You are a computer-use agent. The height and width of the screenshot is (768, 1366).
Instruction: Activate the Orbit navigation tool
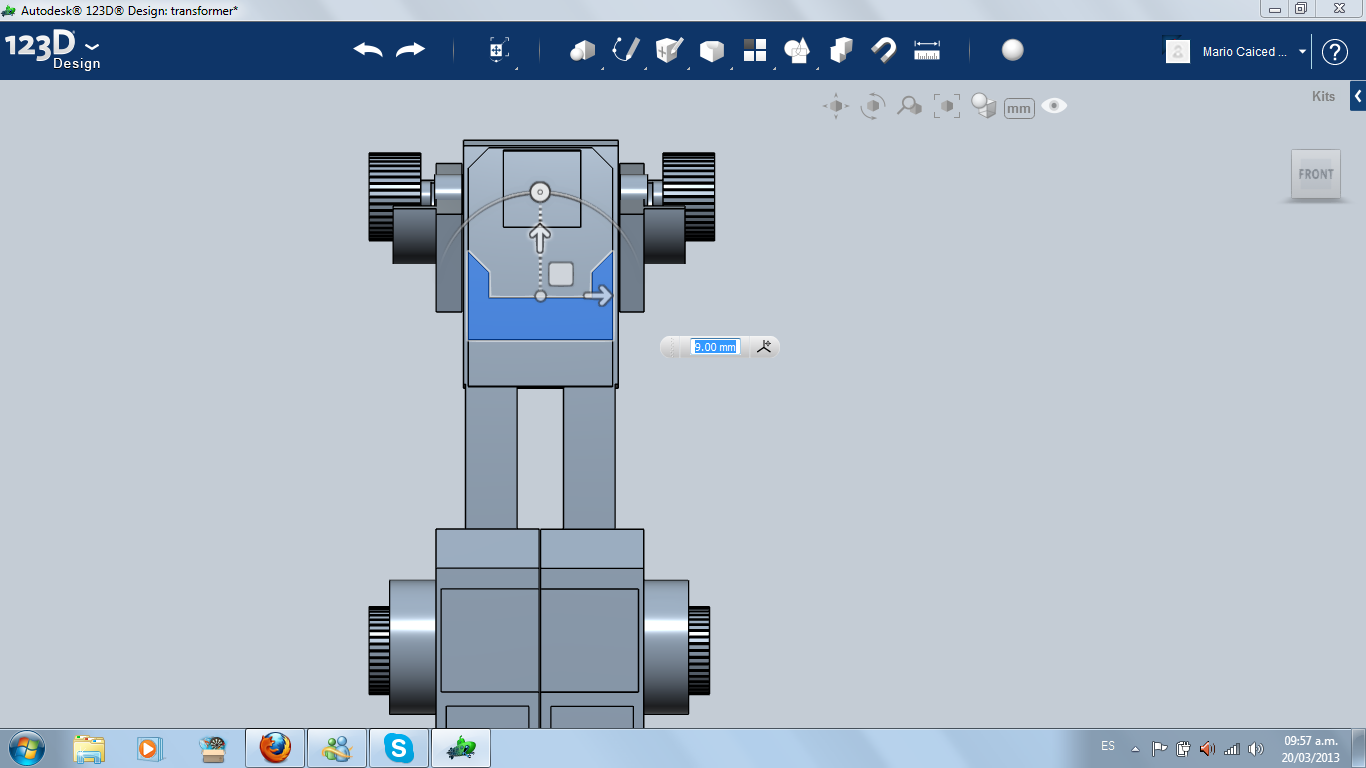click(873, 106)
